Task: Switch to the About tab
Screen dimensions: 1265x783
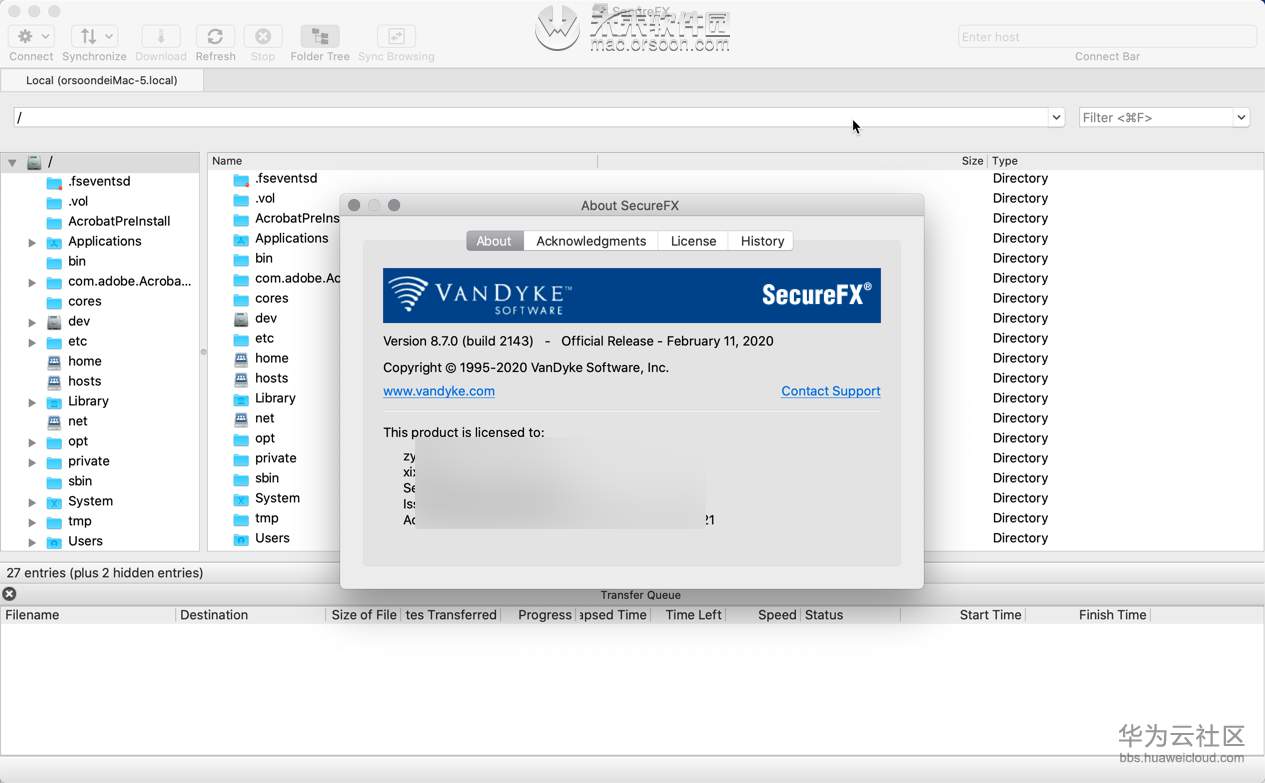Action: tap(494, 241)
